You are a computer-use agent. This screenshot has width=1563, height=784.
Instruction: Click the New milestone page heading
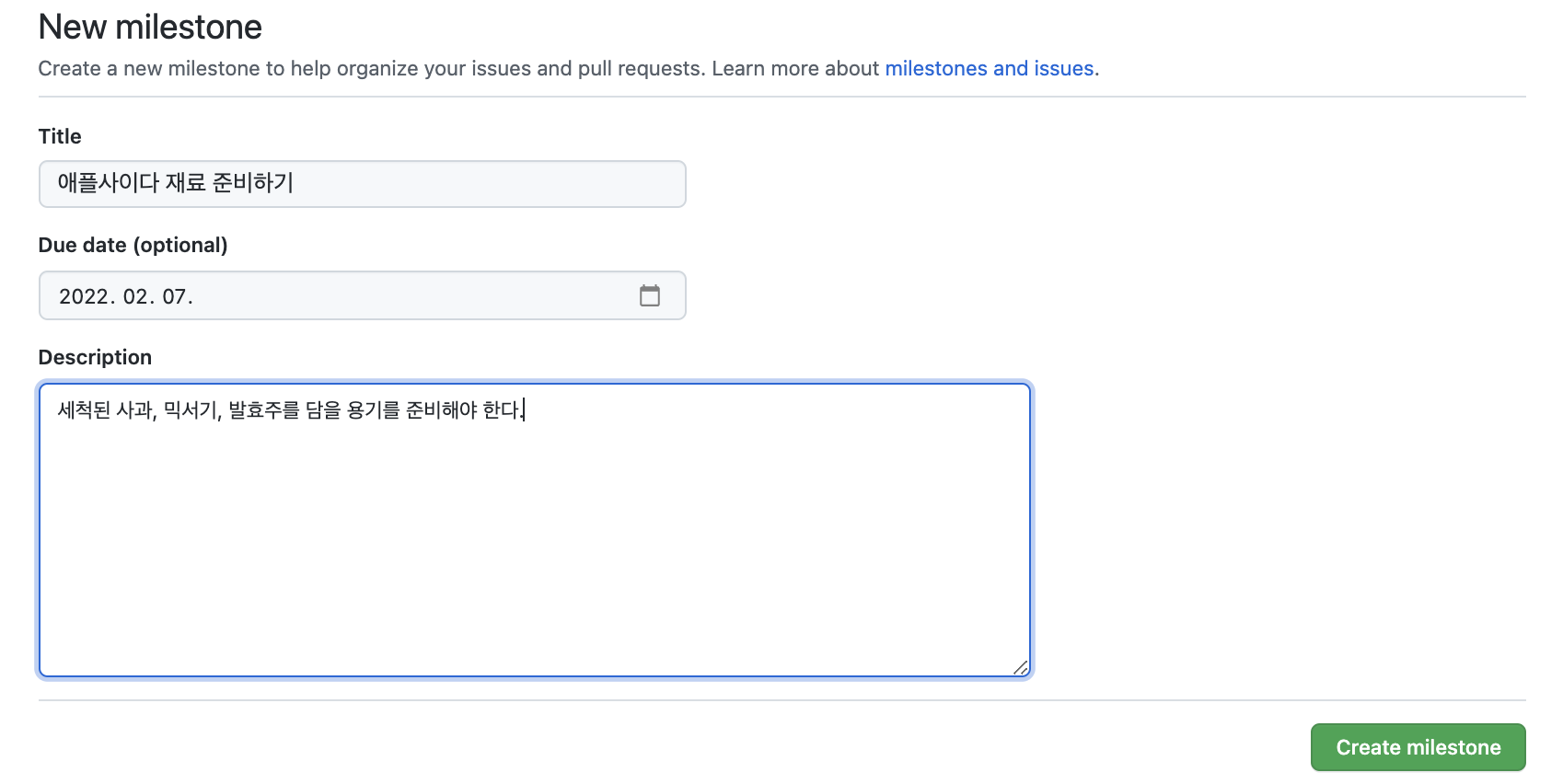[x=150, y=27]
